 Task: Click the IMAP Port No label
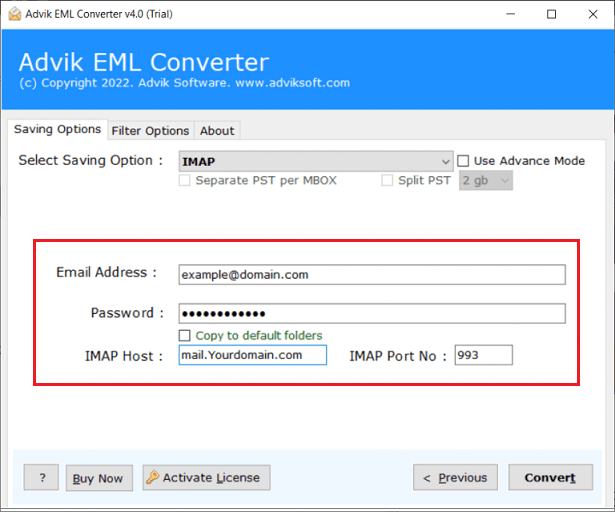pyautogui.click(x=398, y=356)
